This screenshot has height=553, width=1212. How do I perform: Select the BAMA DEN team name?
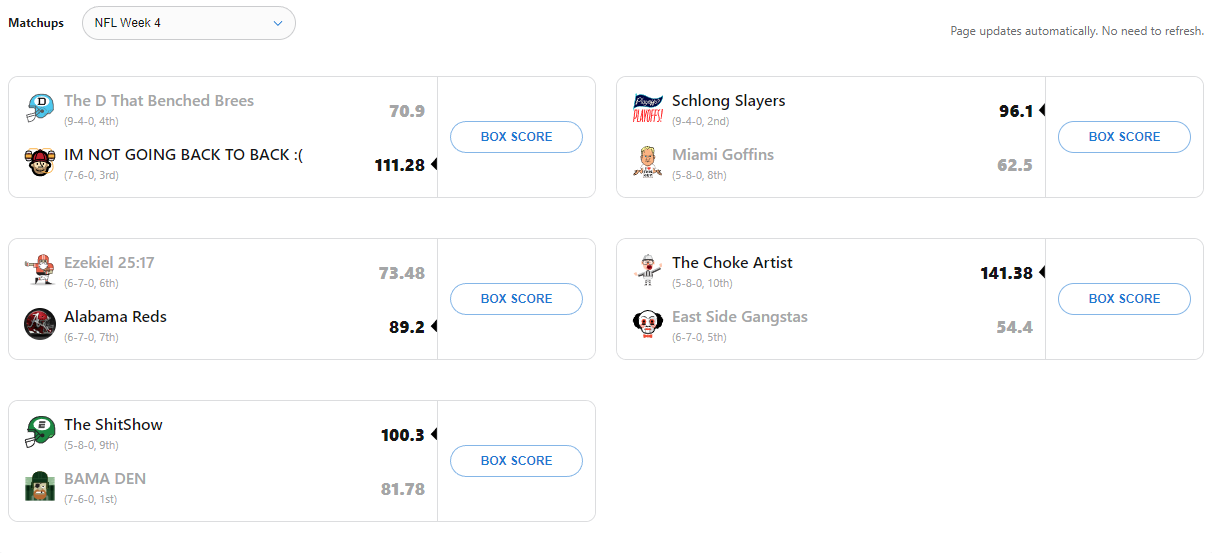pyautogui.click(x=105, y=479)
